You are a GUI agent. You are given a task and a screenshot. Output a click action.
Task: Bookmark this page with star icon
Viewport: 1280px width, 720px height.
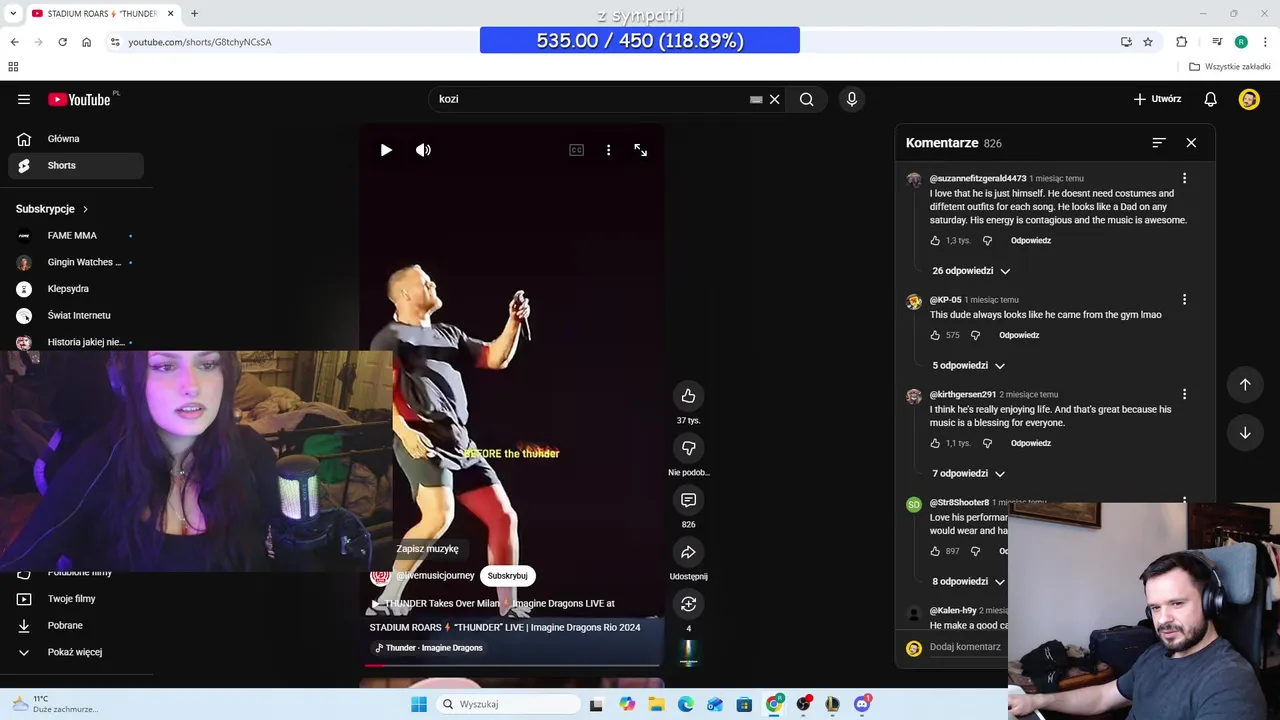pyautogui.click(x=1148, y=42)
